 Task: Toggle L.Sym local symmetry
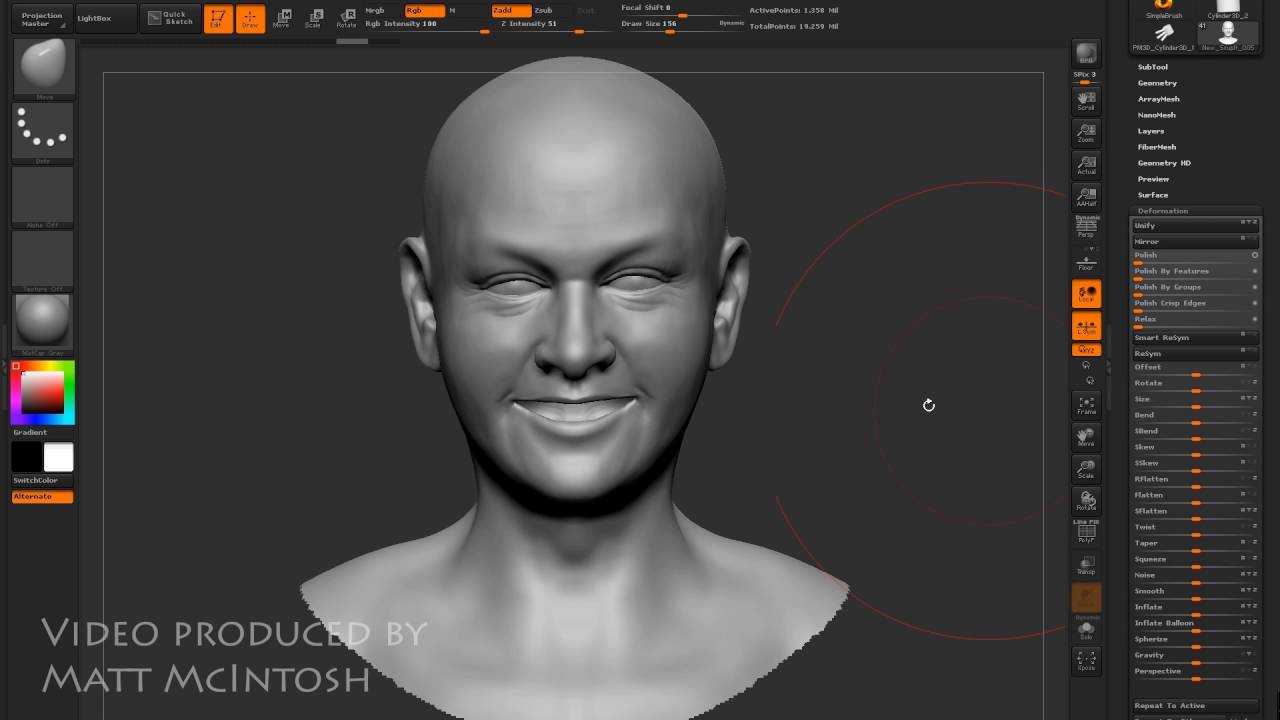click(x=1086, y=326)
